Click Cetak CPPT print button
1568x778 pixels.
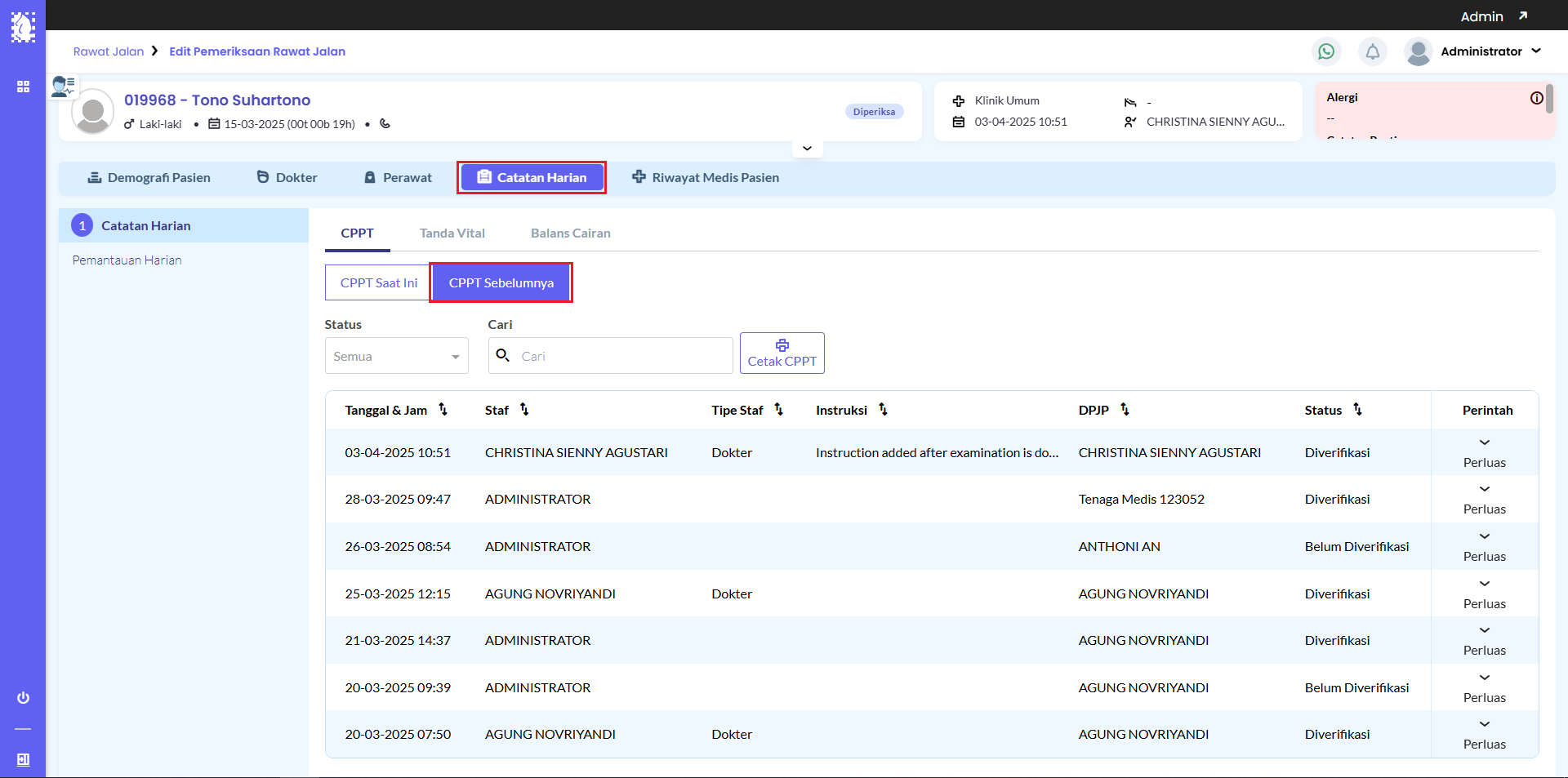782,353
